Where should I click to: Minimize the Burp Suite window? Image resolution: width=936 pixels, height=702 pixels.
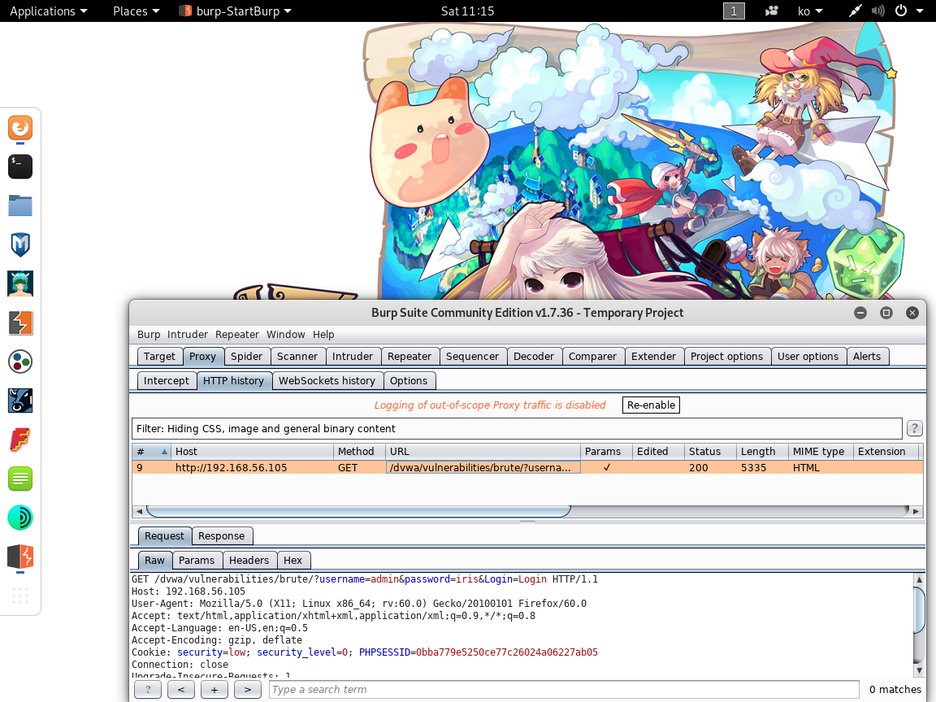[860, 313]
